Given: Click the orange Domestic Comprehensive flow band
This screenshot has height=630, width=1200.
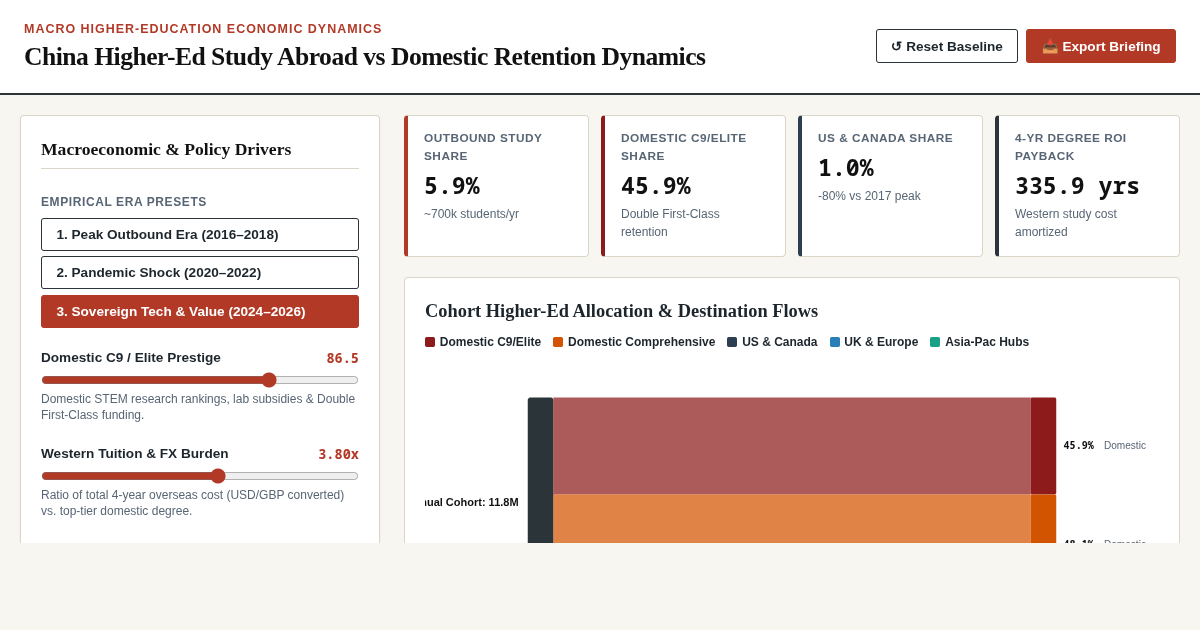Looking at the screenshot, I should point(792,519).
